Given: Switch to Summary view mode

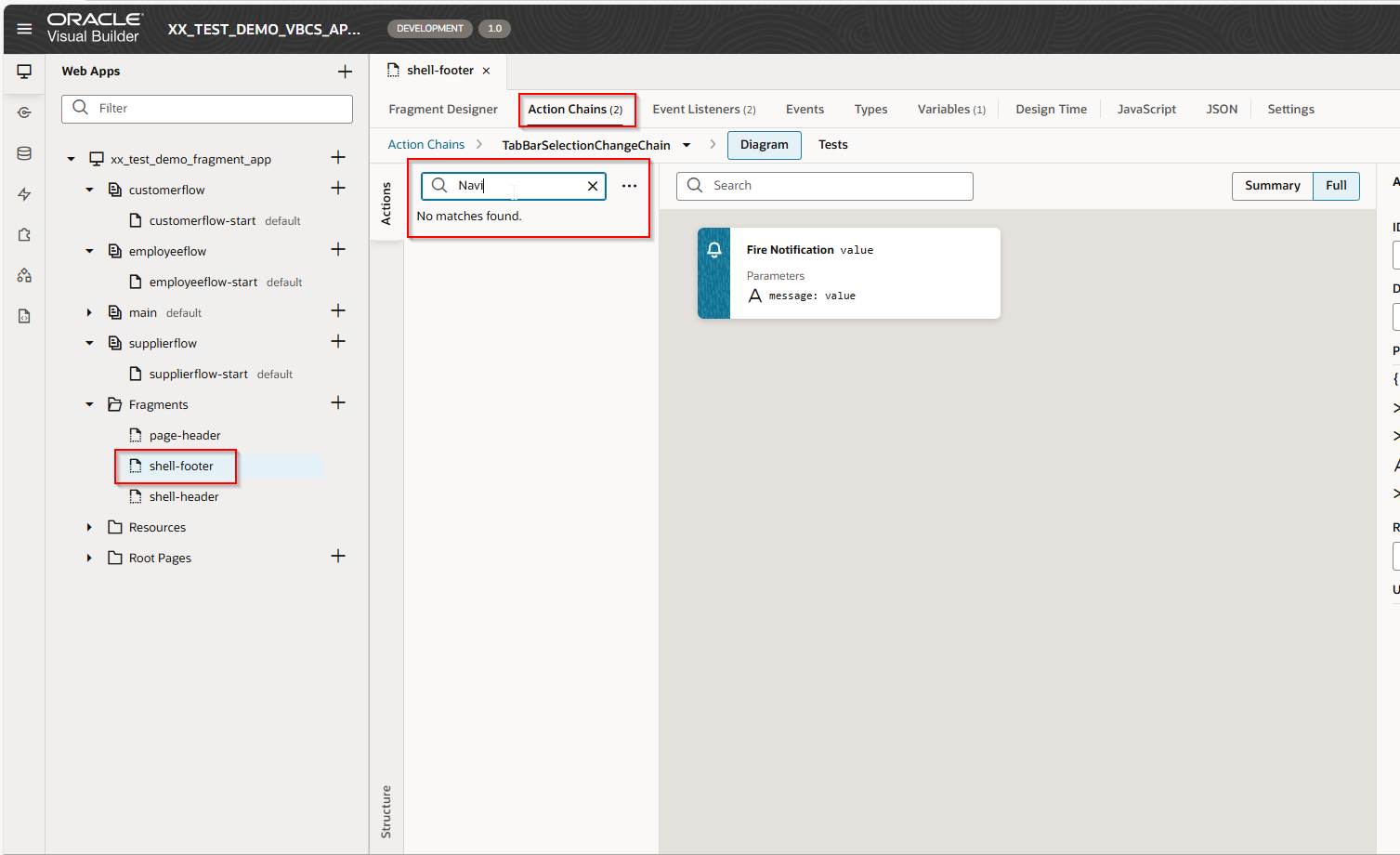Looking at the screenshot, I should click(x=1272, y=186).
